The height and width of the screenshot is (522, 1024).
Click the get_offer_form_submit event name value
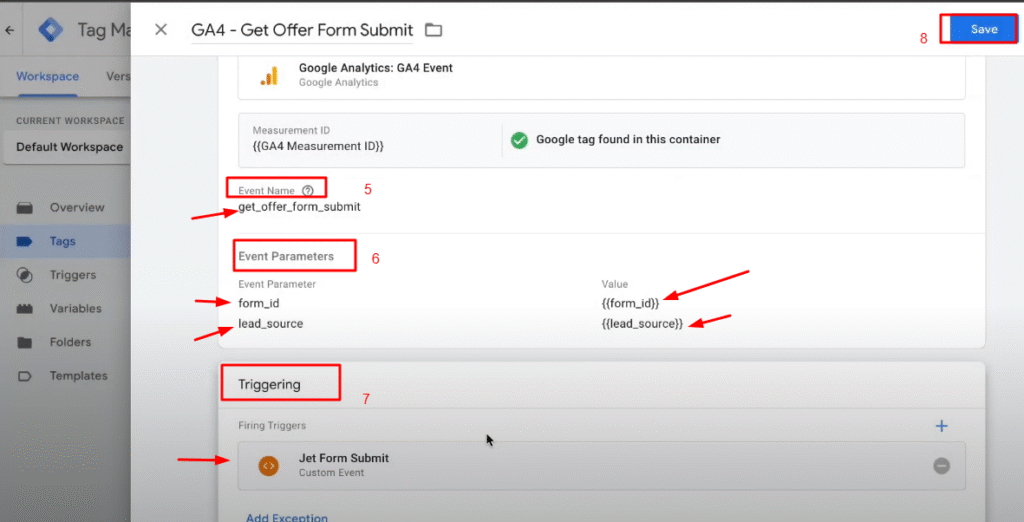pyautogui.click(x=299, y=206)
